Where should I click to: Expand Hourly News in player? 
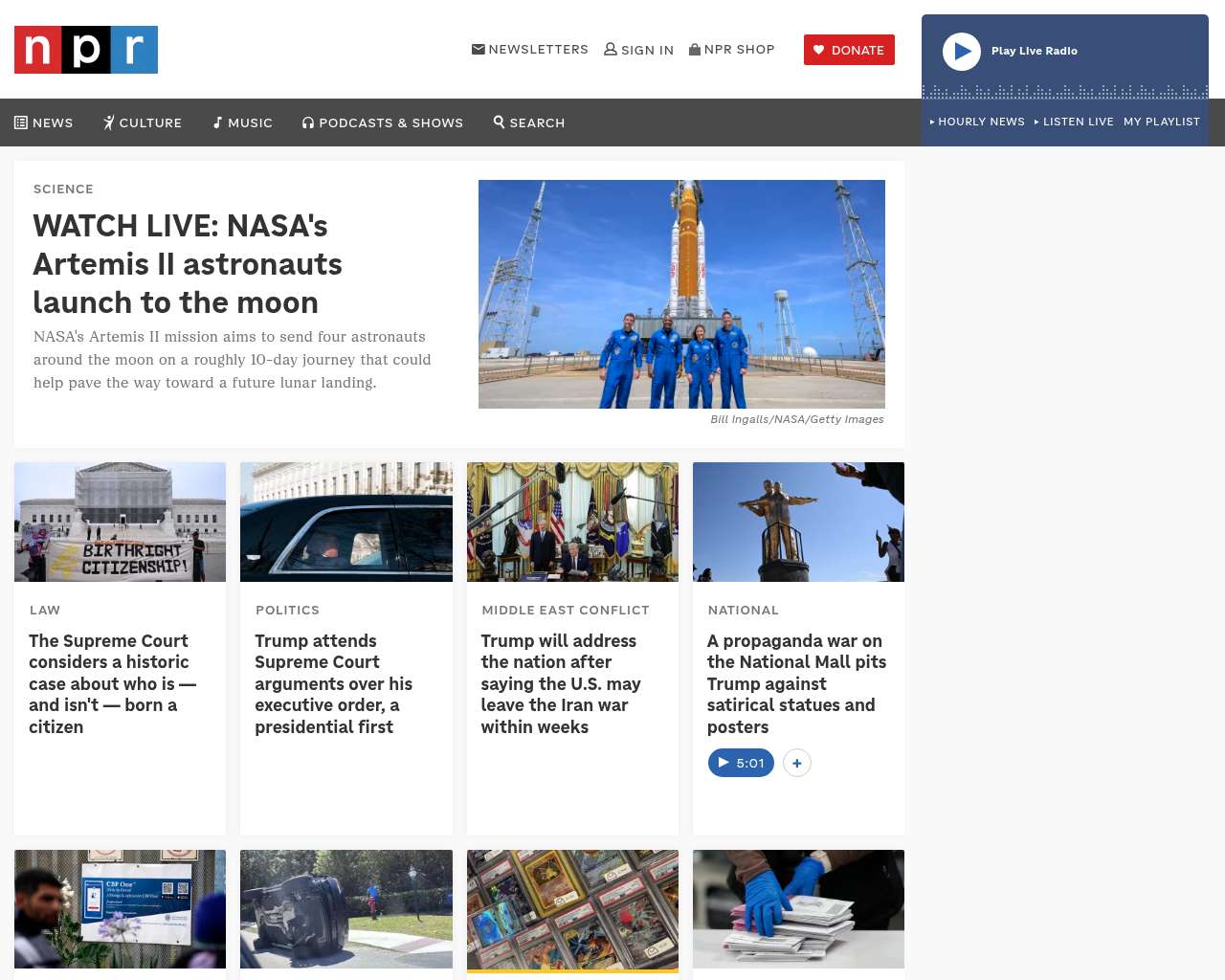[977, 122]
